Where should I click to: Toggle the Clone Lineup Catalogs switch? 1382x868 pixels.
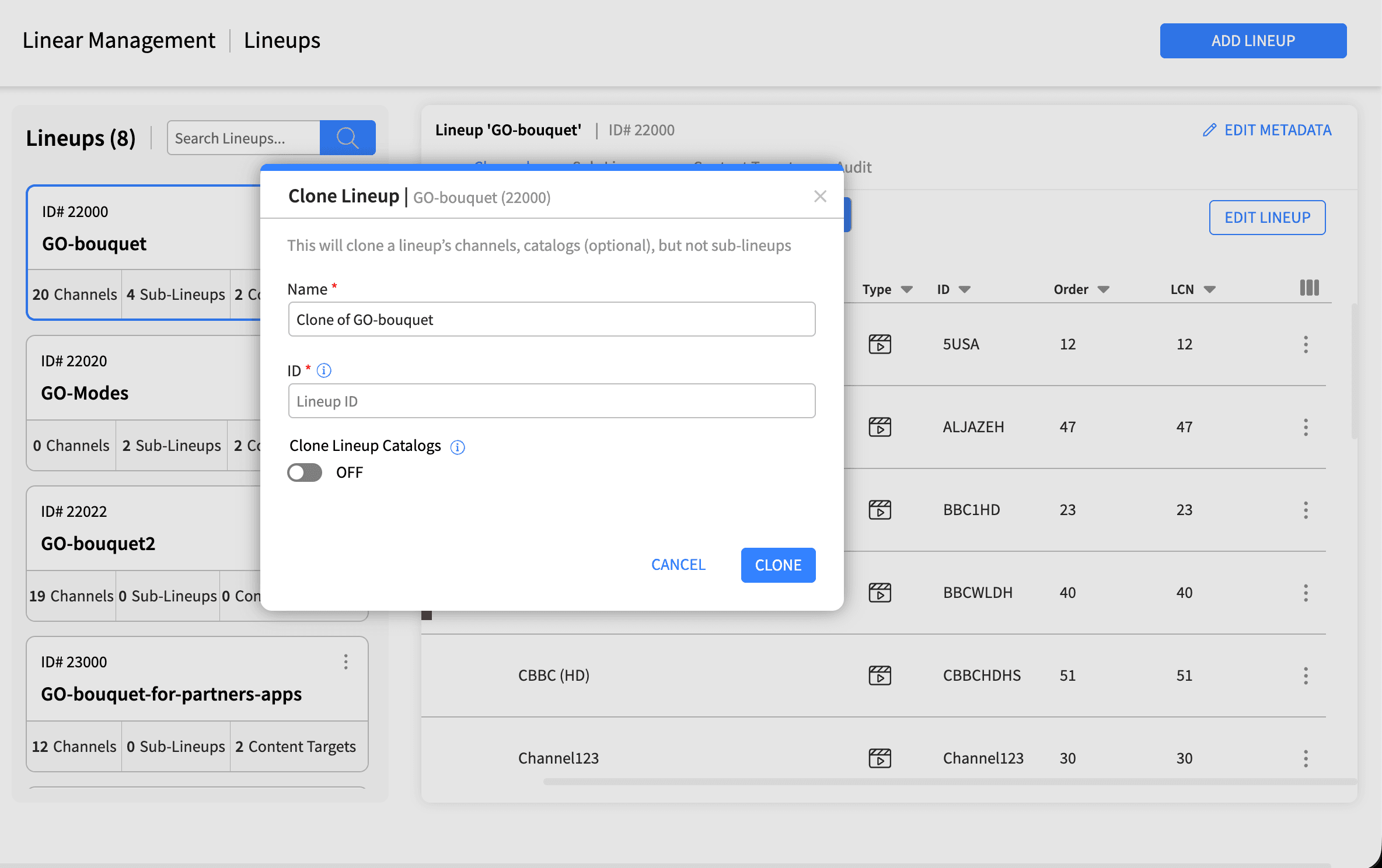tap(305, 473)
